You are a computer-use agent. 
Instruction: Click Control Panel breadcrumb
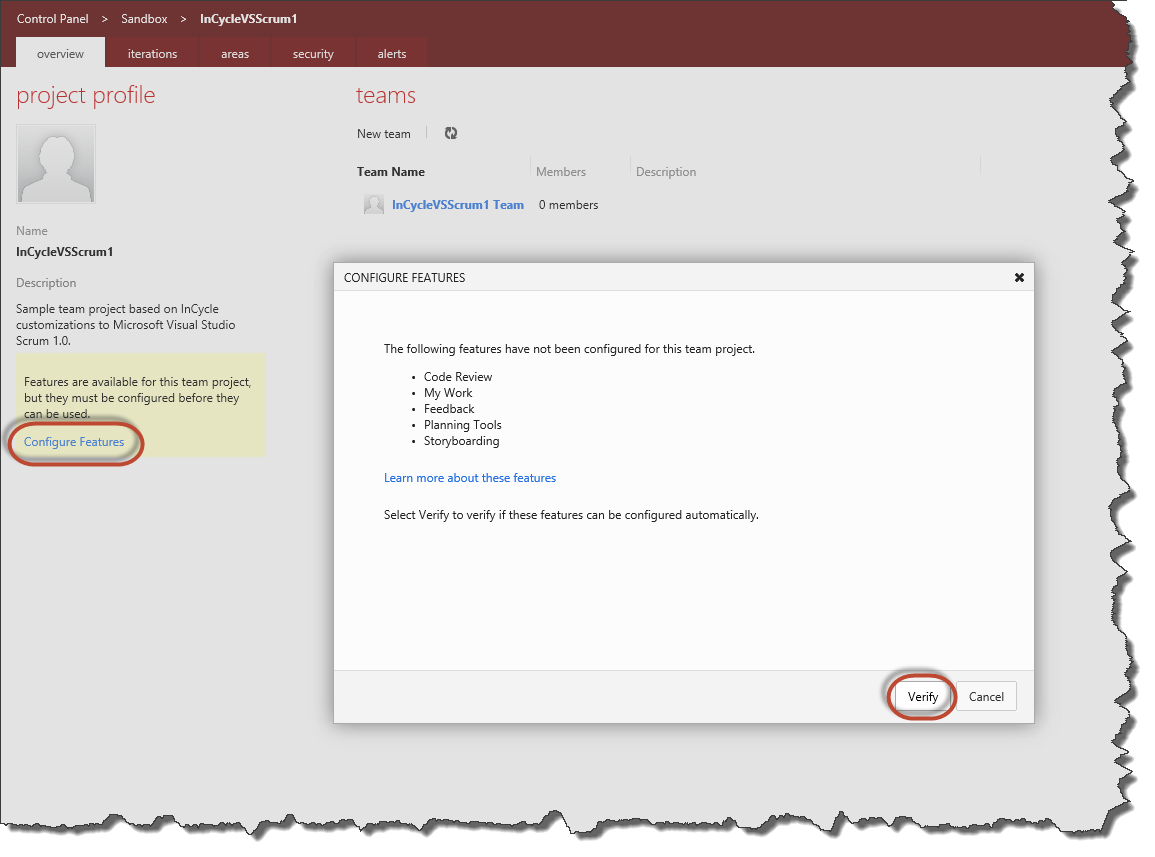52,18
